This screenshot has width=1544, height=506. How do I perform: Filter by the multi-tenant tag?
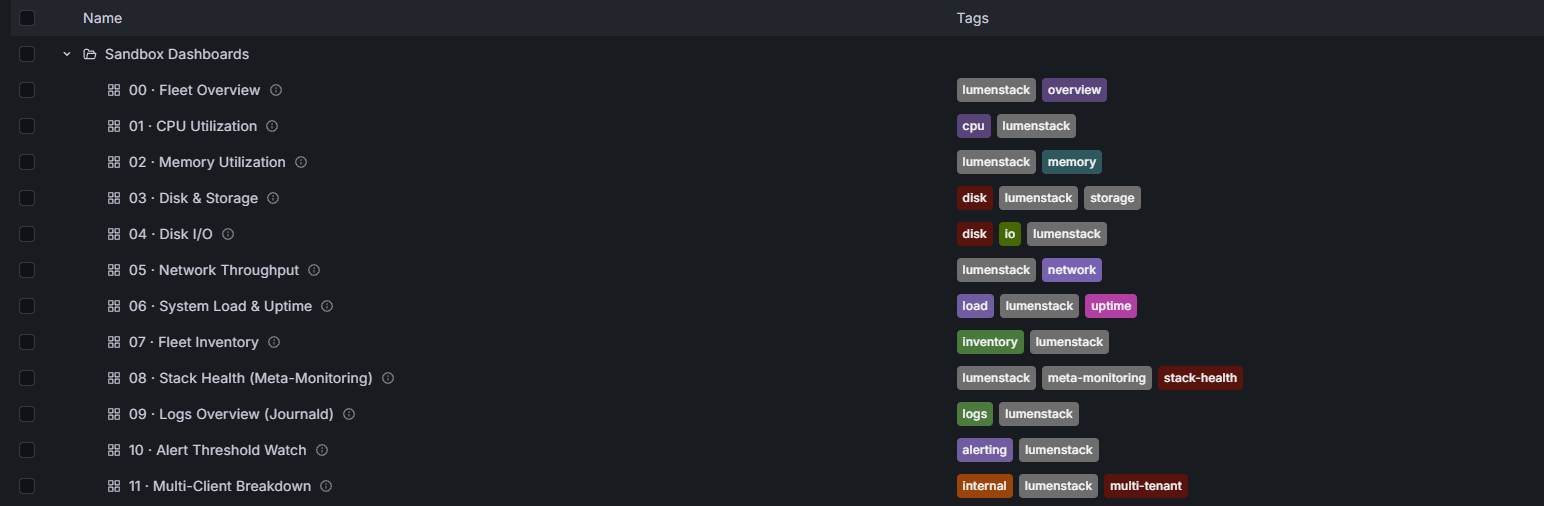[1146, 486]
